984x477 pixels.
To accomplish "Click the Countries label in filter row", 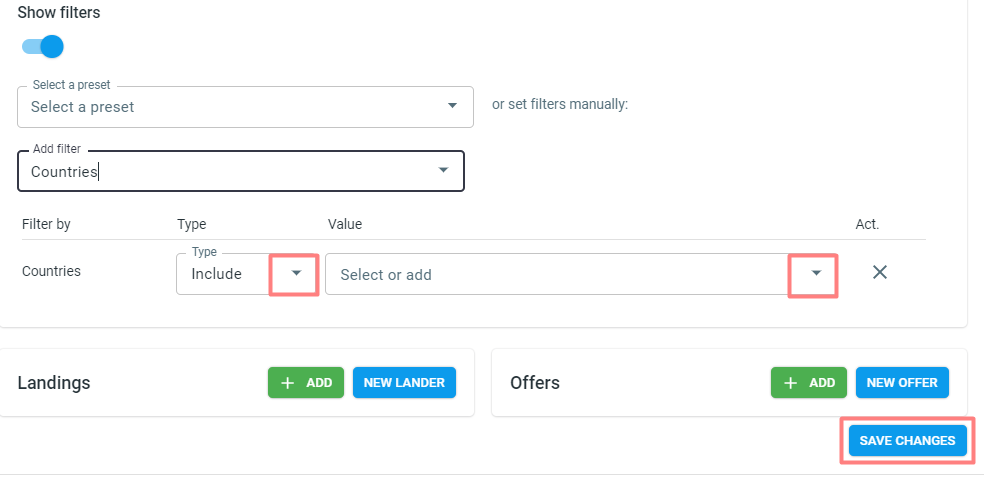I will [x=51, y=271].
